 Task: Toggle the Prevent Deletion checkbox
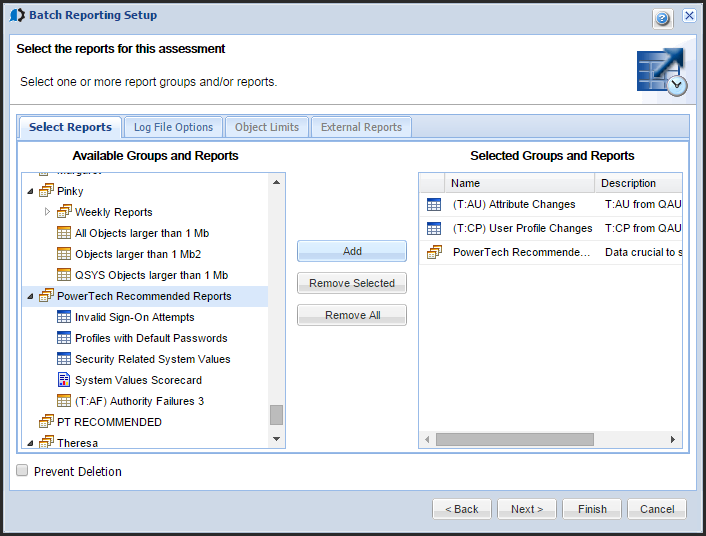click(22, 471)
